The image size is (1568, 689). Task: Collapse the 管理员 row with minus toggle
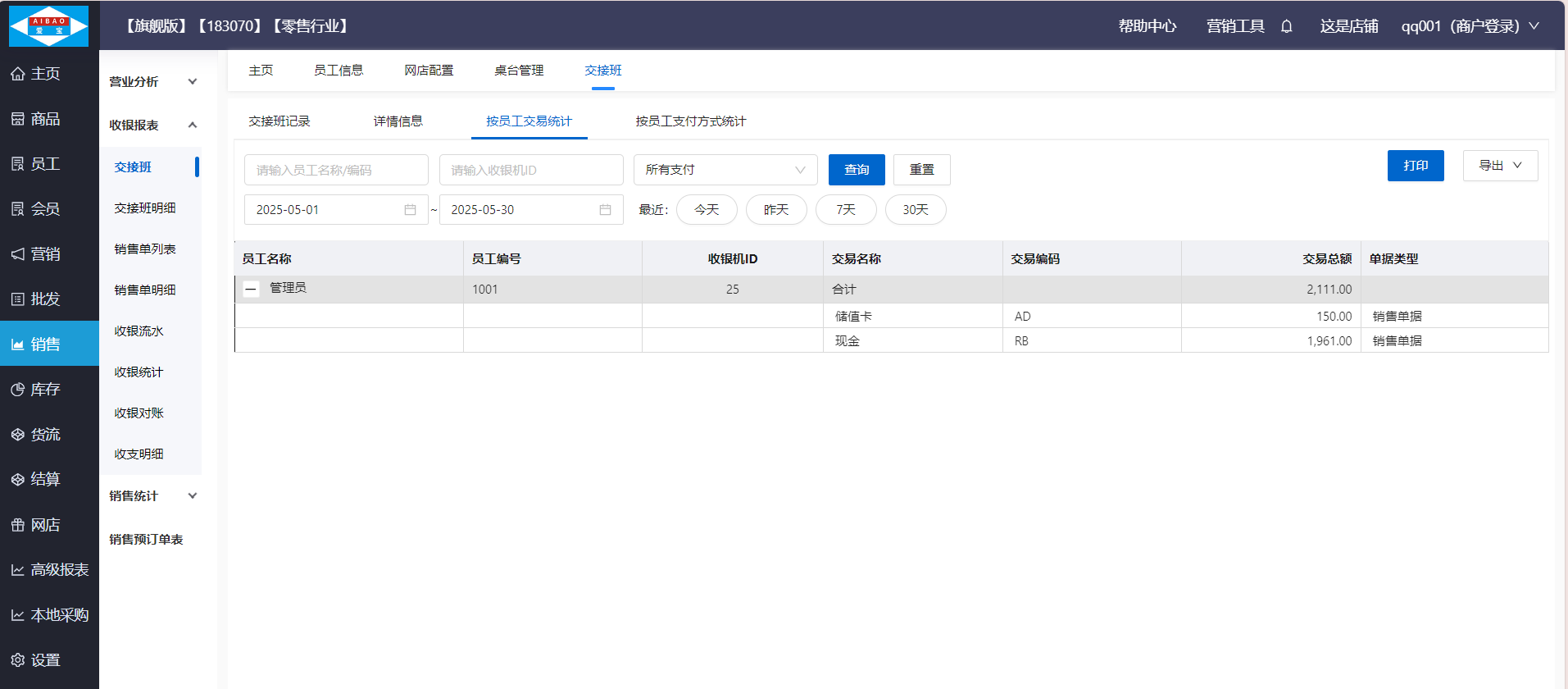click(252, 289)
